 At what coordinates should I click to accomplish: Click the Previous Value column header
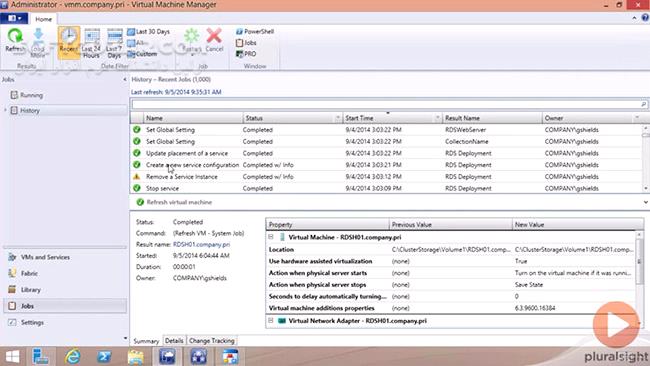451,224
